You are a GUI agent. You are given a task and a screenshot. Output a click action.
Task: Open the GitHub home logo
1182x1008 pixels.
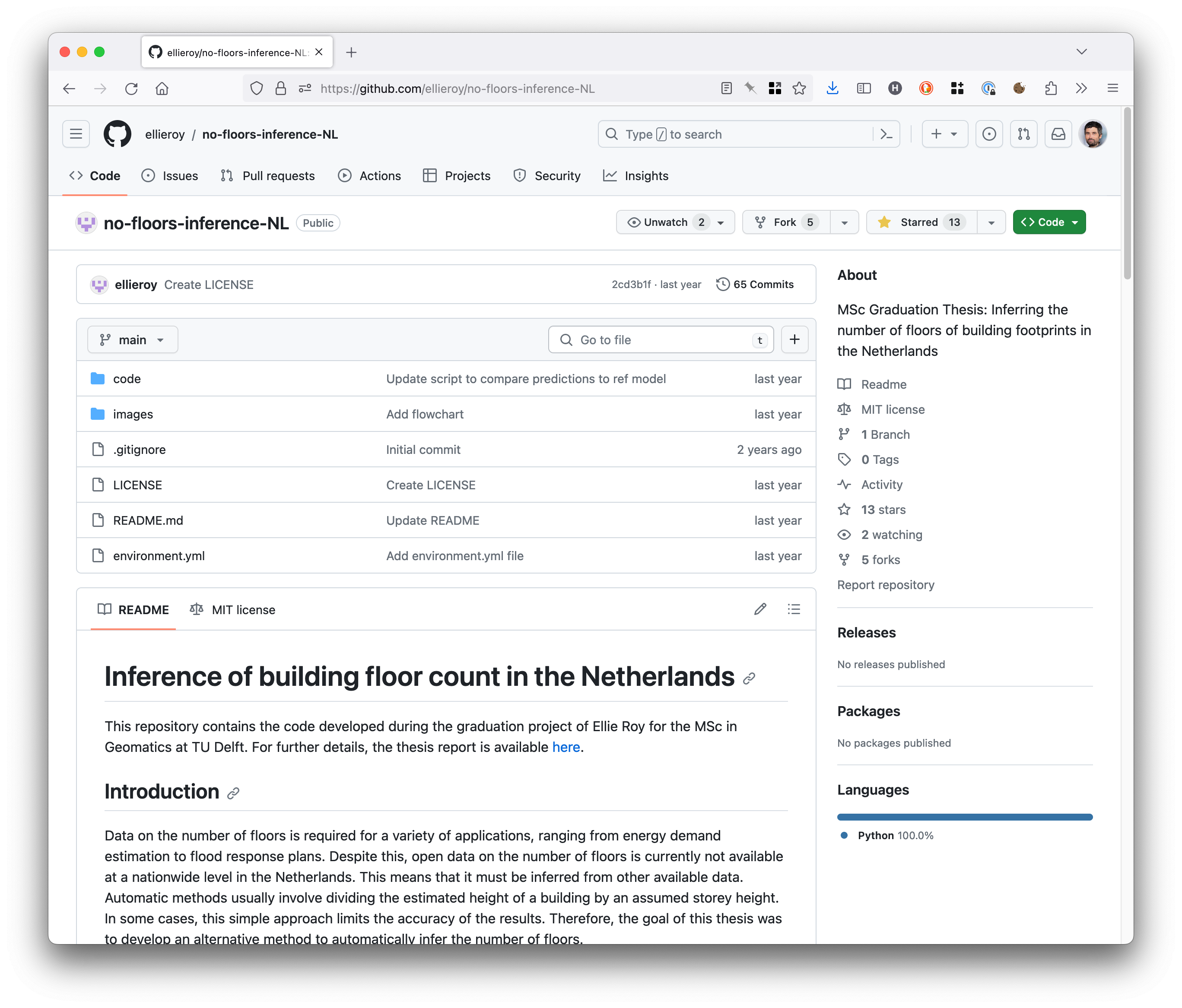(117, 134)
